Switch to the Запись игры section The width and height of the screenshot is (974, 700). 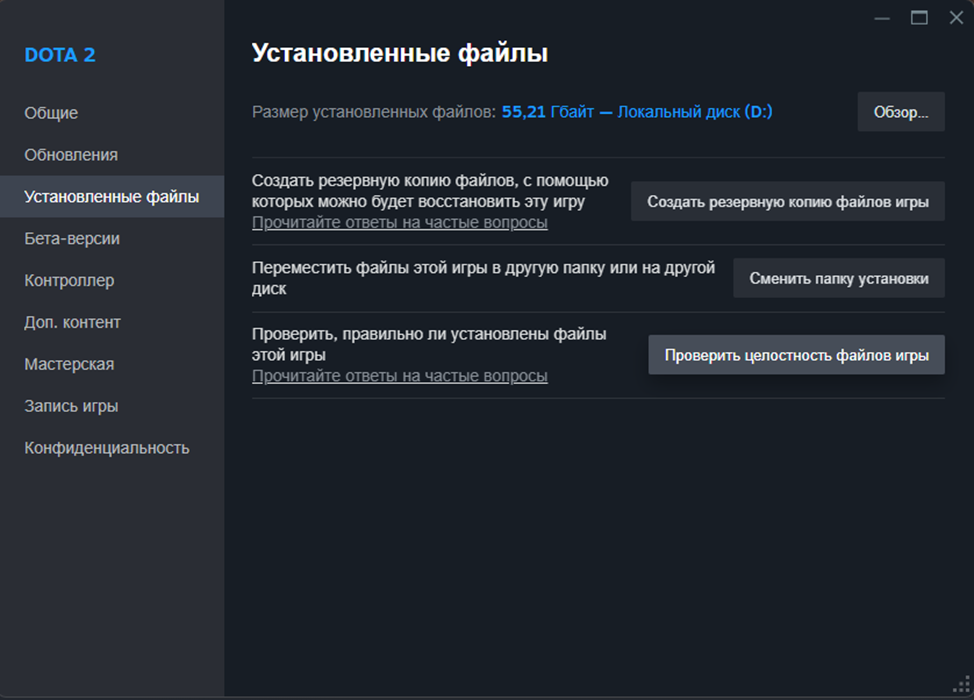pyautogui.click(x=71, y=407)
